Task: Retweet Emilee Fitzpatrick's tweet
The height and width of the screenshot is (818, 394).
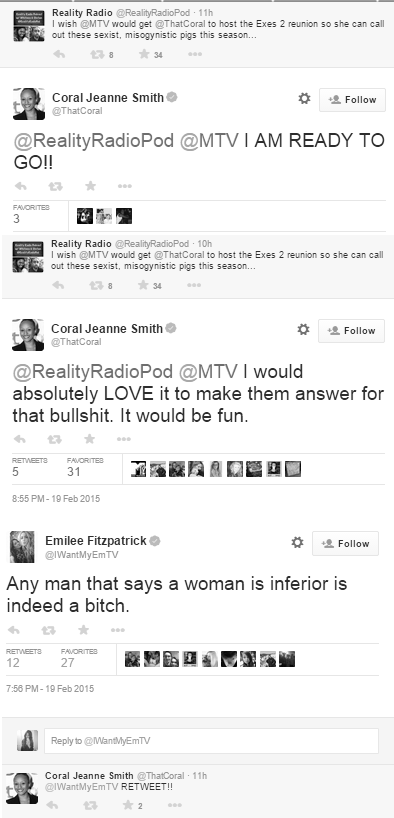Action: (49, 630)
